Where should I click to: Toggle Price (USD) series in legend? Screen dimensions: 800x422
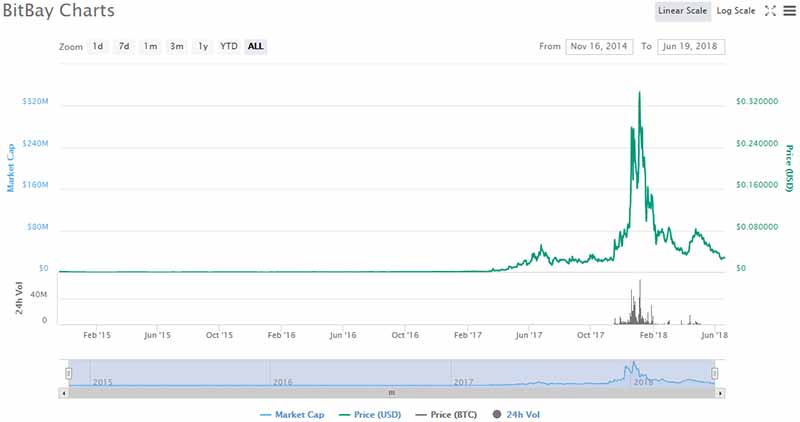tap(370, 415)
